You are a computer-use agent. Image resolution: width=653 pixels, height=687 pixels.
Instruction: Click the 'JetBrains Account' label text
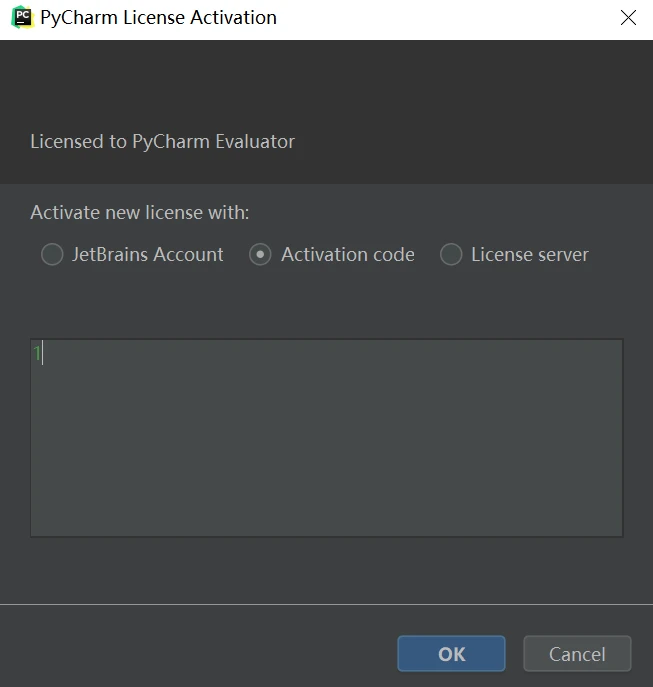pos(147,255)
